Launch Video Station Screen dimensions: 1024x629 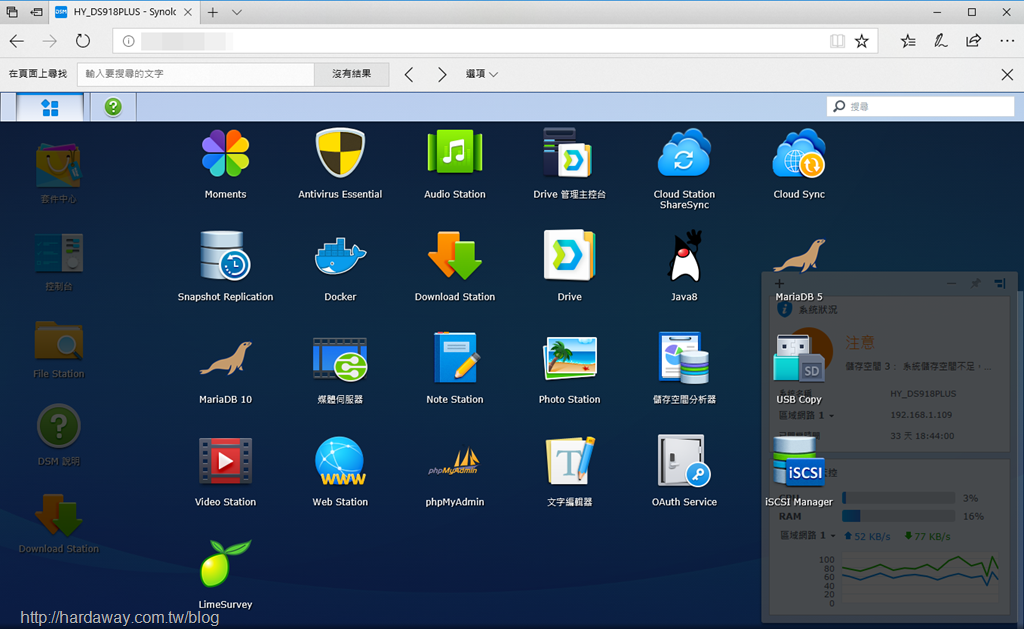pyautogui.click(x=225, y=461)
